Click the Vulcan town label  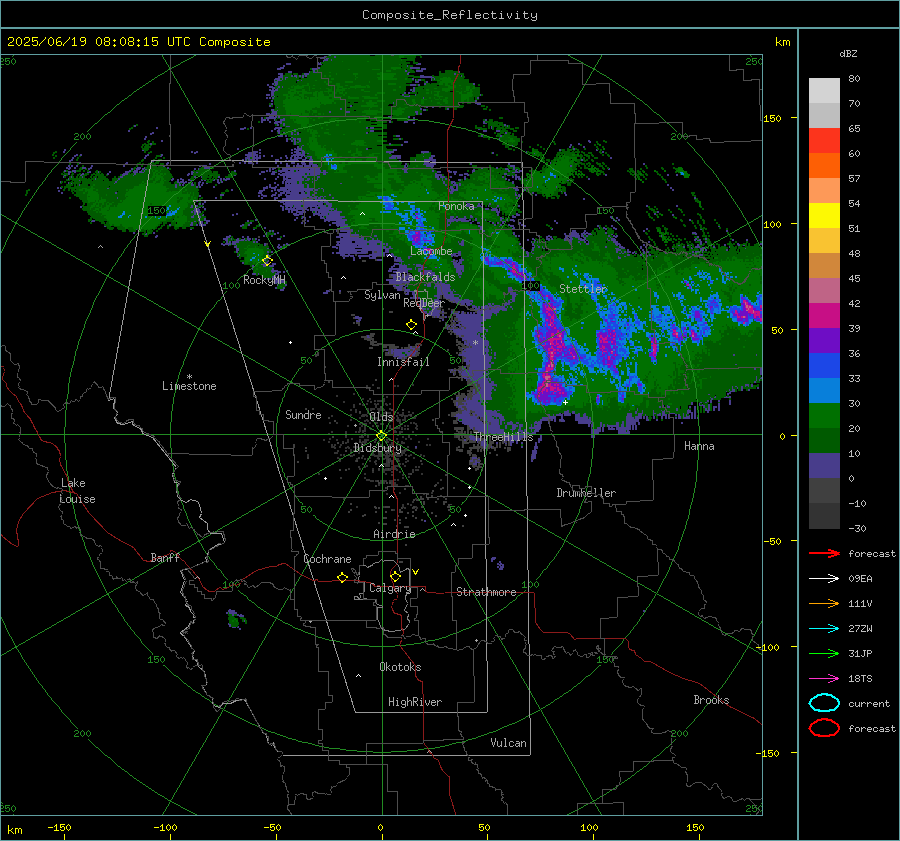508,743
